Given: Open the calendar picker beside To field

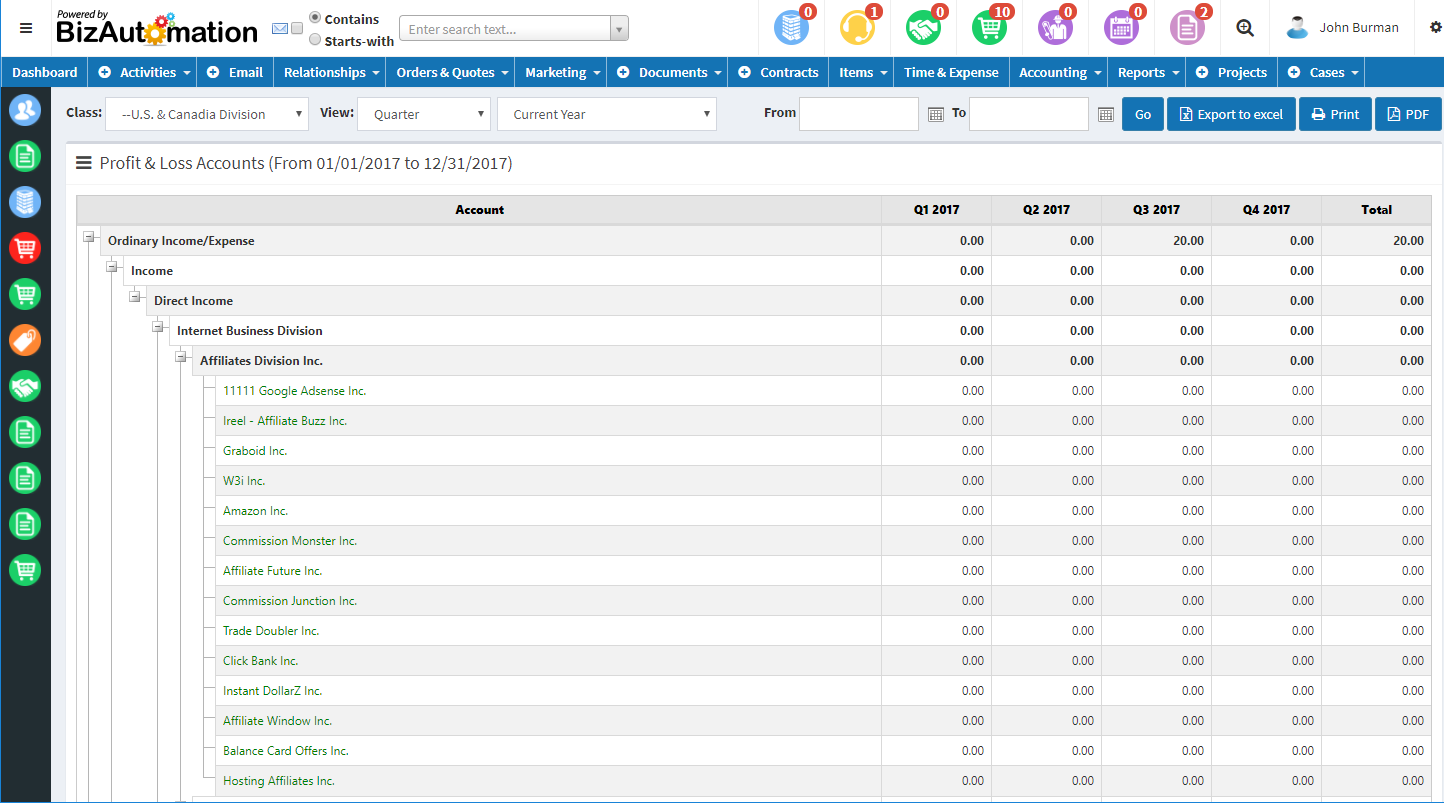Looking at the screenshot, I should click(x=1105, y=115).
